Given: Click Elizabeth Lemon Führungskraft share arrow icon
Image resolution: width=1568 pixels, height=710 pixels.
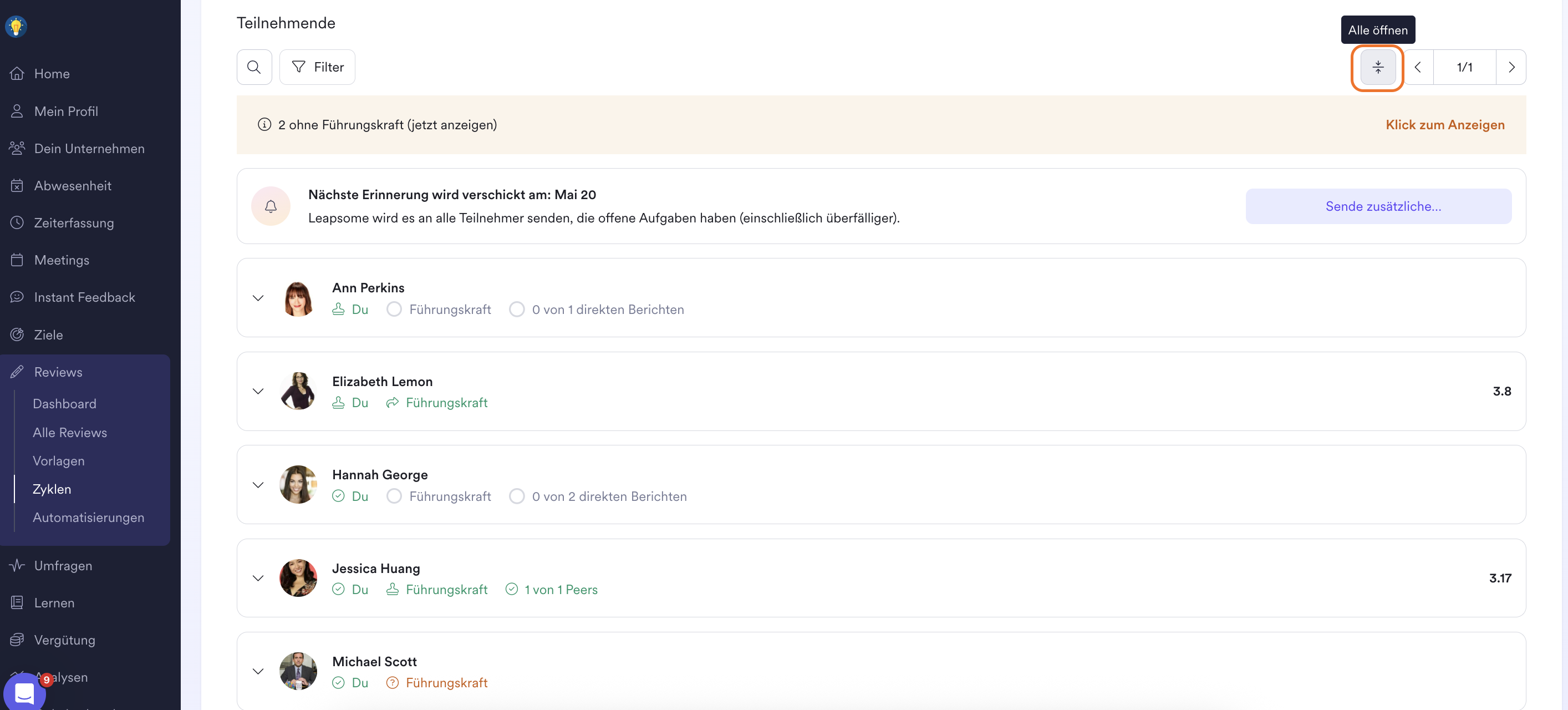Looking at the screenshot, I should click(x=393, y=403).
